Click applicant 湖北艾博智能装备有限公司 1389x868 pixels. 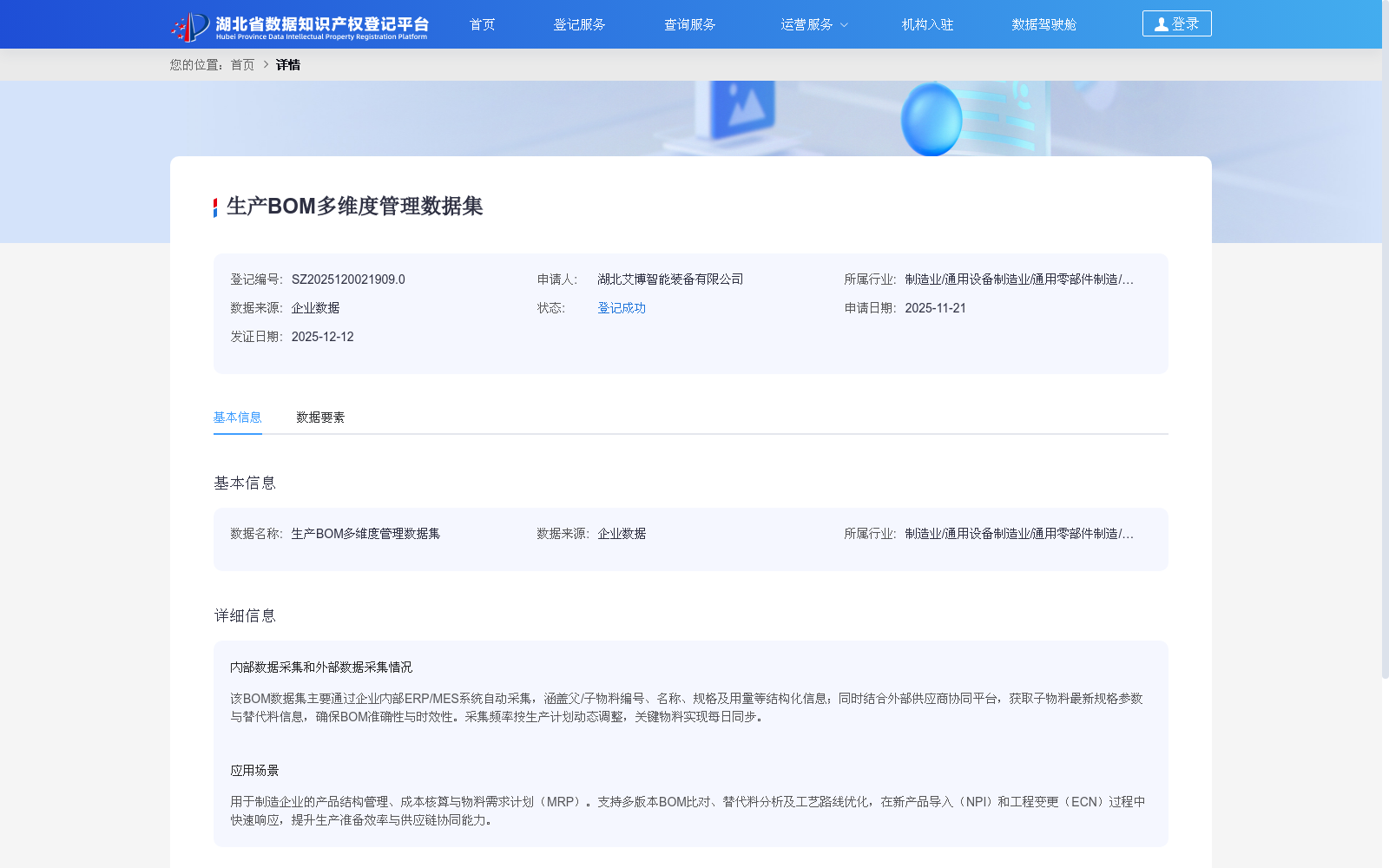coord(670,279)
